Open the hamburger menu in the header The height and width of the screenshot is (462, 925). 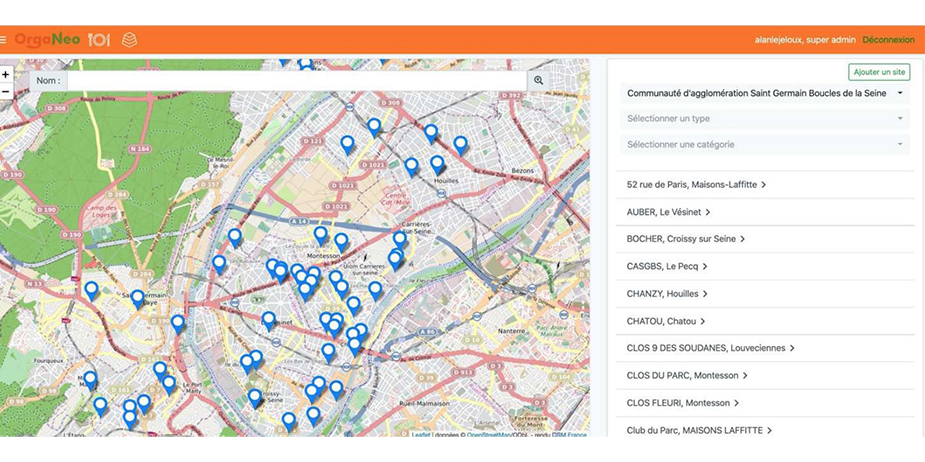(4, 40)
